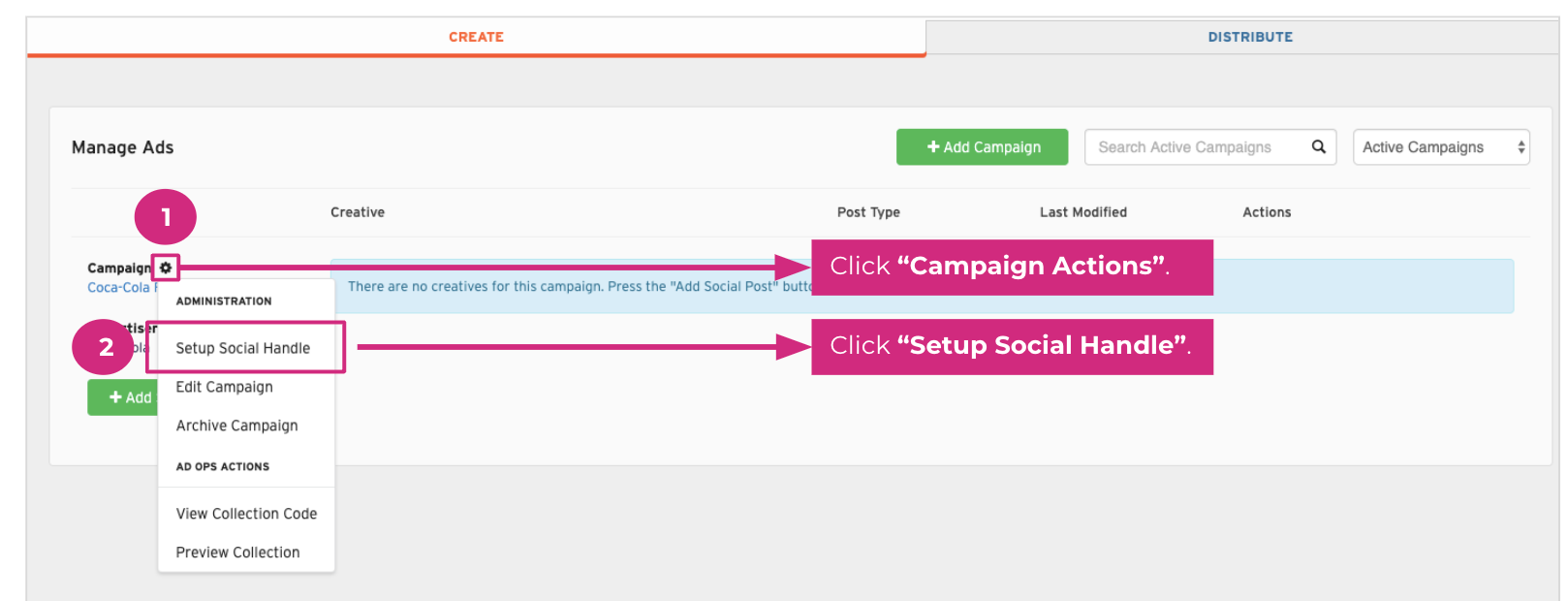Click the Coca-Cola campaign link
This screenshot has height=601, width=1568.
120,288
